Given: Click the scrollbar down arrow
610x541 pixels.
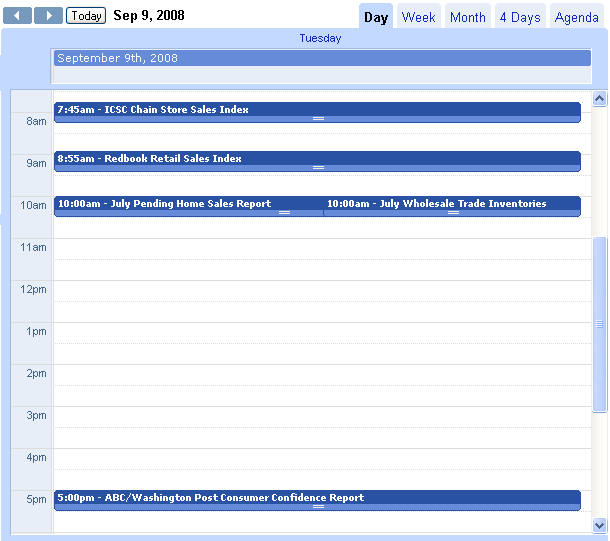Looking at the screenshot, I should pyautogui.click(x=599, y=525).
